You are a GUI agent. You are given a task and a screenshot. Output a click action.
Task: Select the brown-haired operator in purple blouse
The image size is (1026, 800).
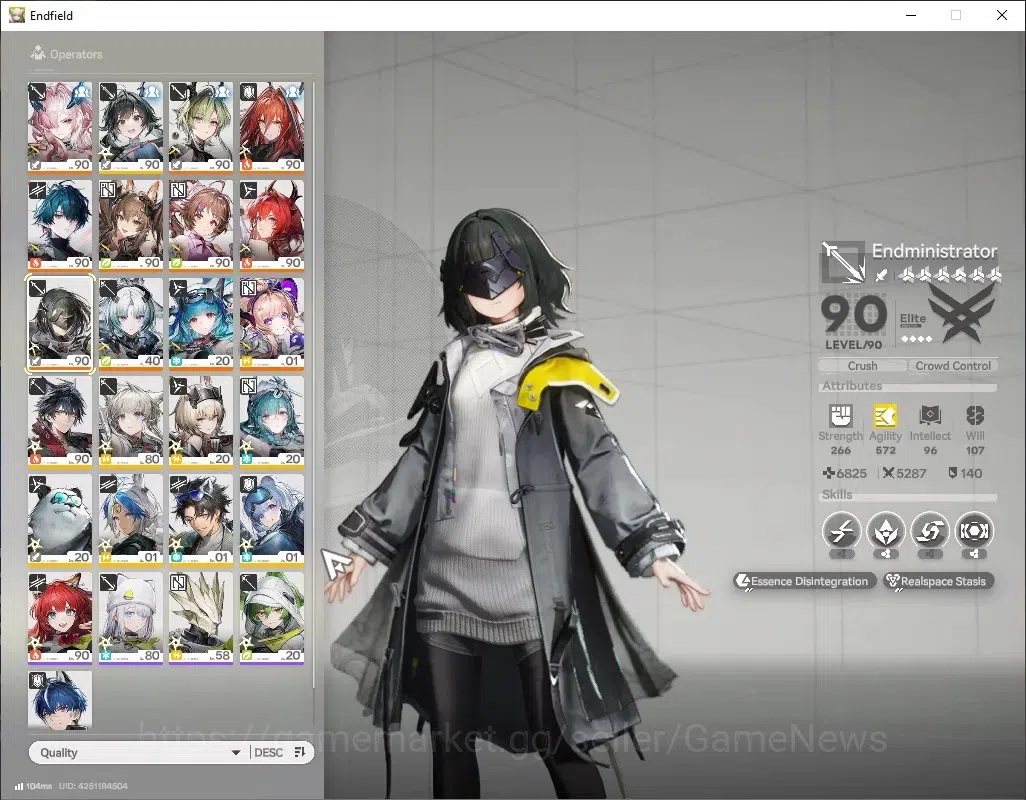201,225
